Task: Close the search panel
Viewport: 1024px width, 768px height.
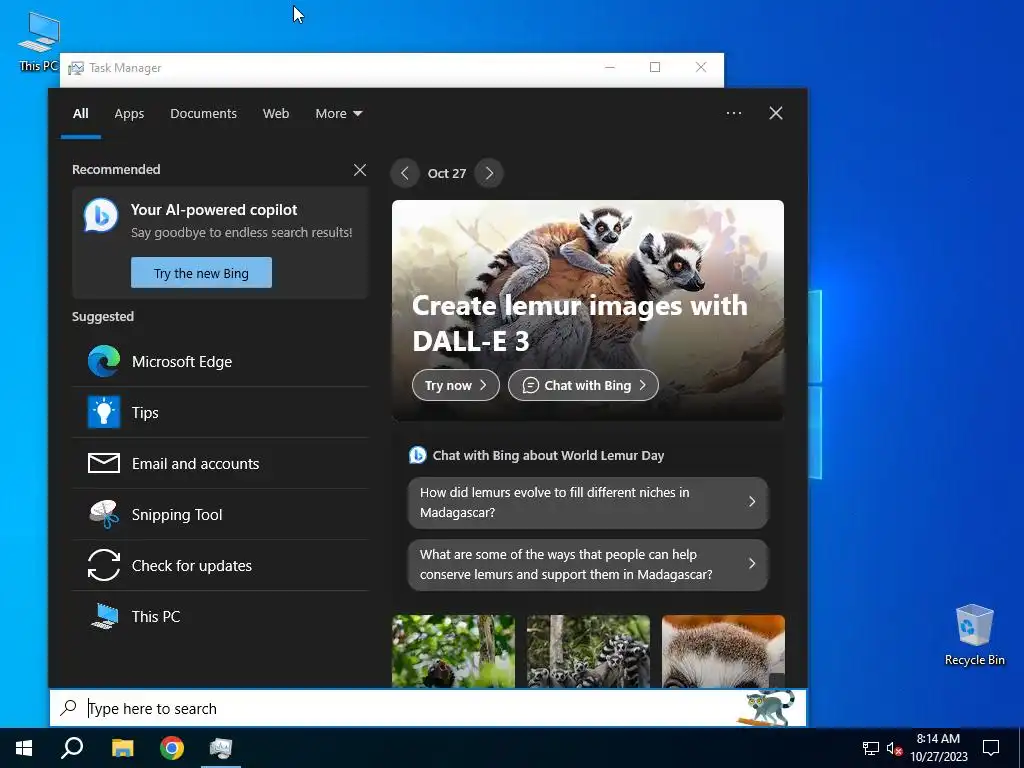Action: [x=776, y=113]
